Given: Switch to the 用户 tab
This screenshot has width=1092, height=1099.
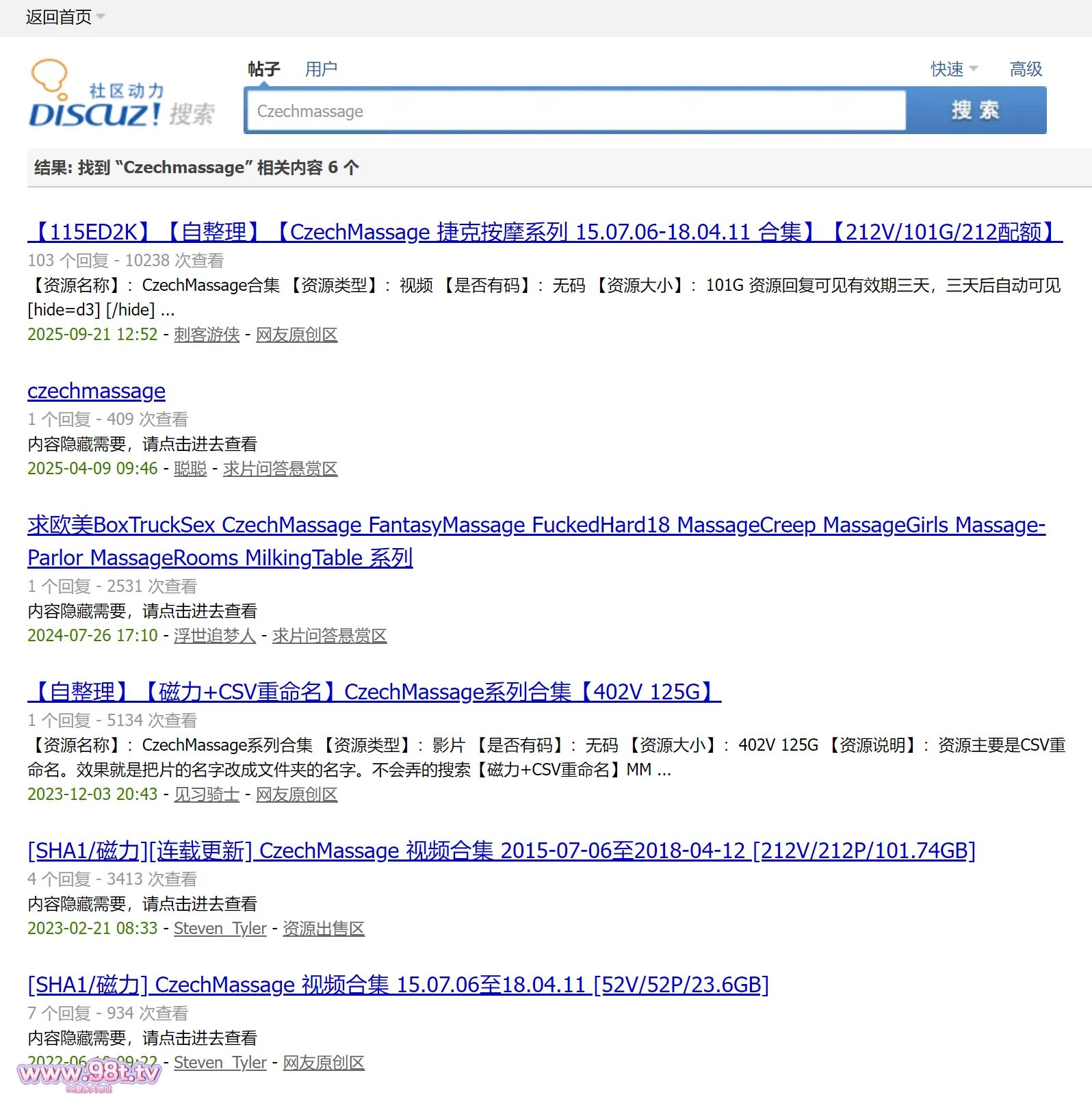Looking at the screenshot, I should 321,69.
